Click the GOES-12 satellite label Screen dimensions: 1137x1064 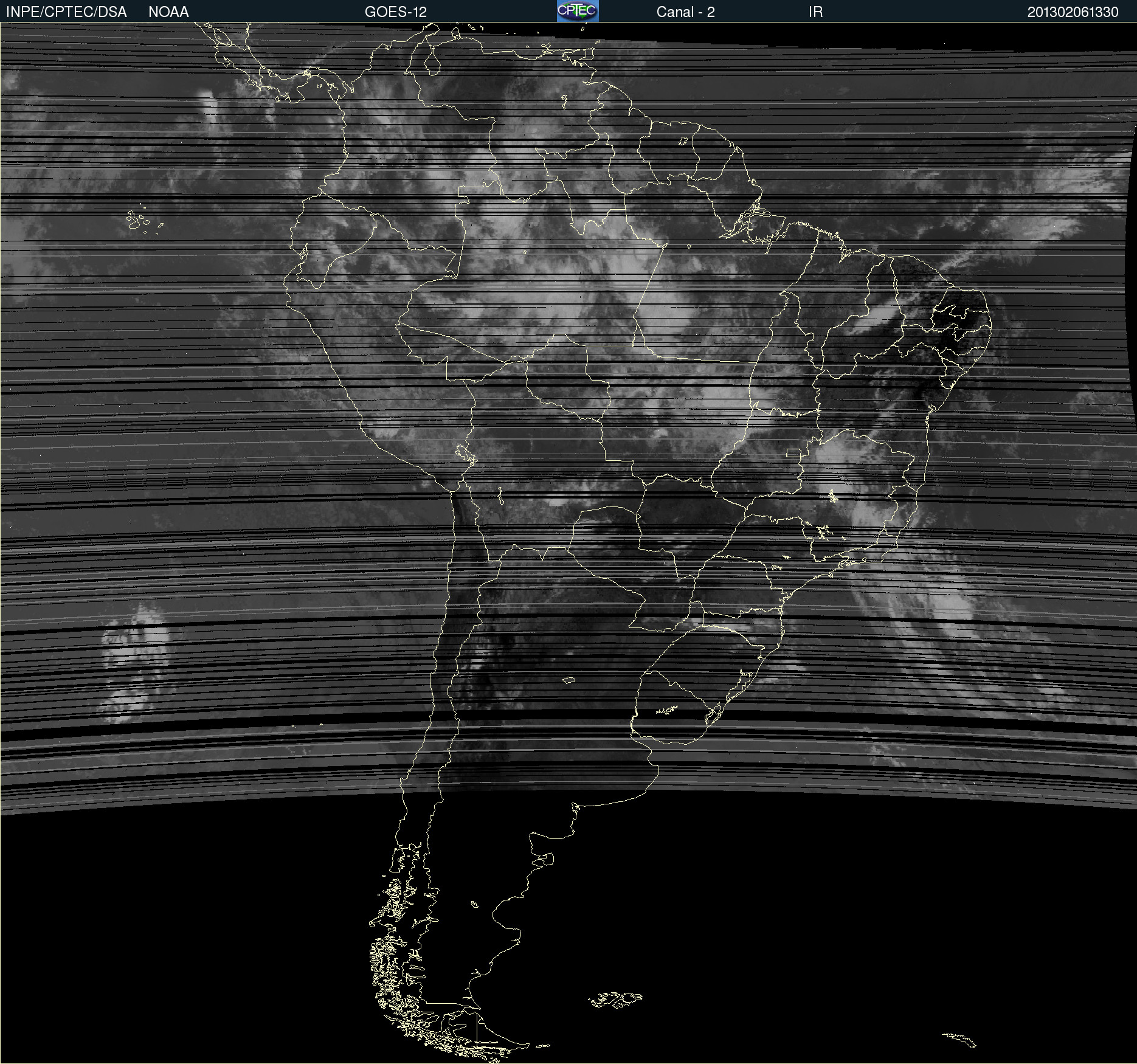click(x=396, y=12)
